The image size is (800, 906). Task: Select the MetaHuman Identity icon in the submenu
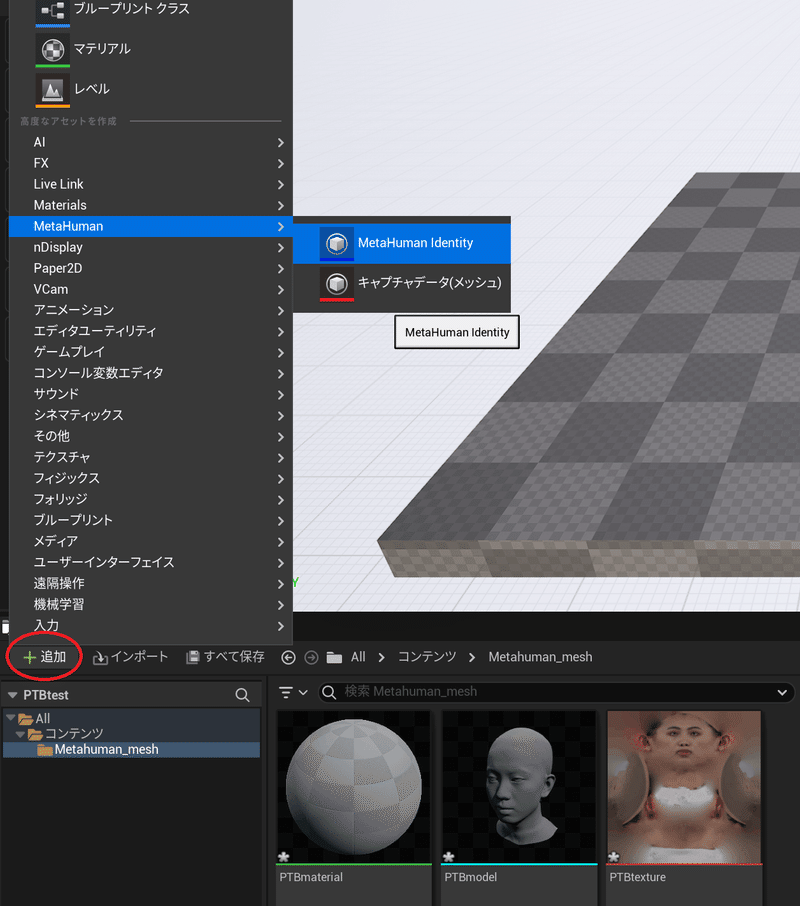pyautogui.click(x=337, y=243)
